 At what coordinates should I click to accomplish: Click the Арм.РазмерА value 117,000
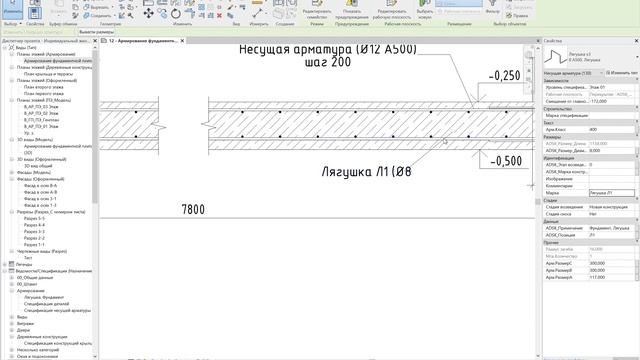click(612, 277)
